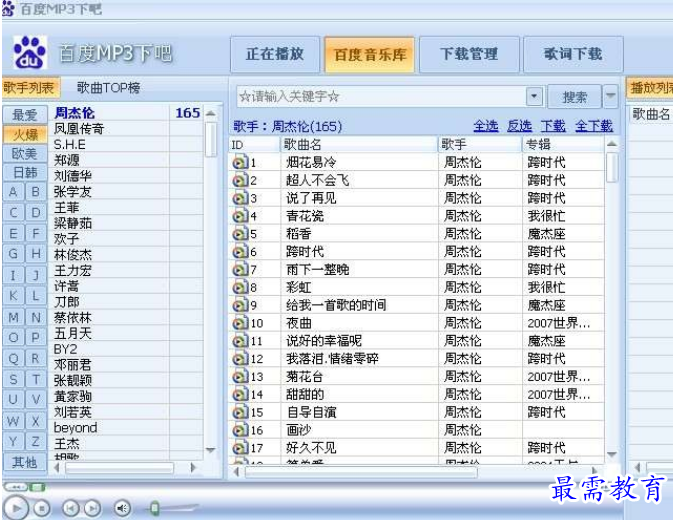Screen dimensions: 673x520
Task: Select the 欧美 category button
Action: pos(25,154)
